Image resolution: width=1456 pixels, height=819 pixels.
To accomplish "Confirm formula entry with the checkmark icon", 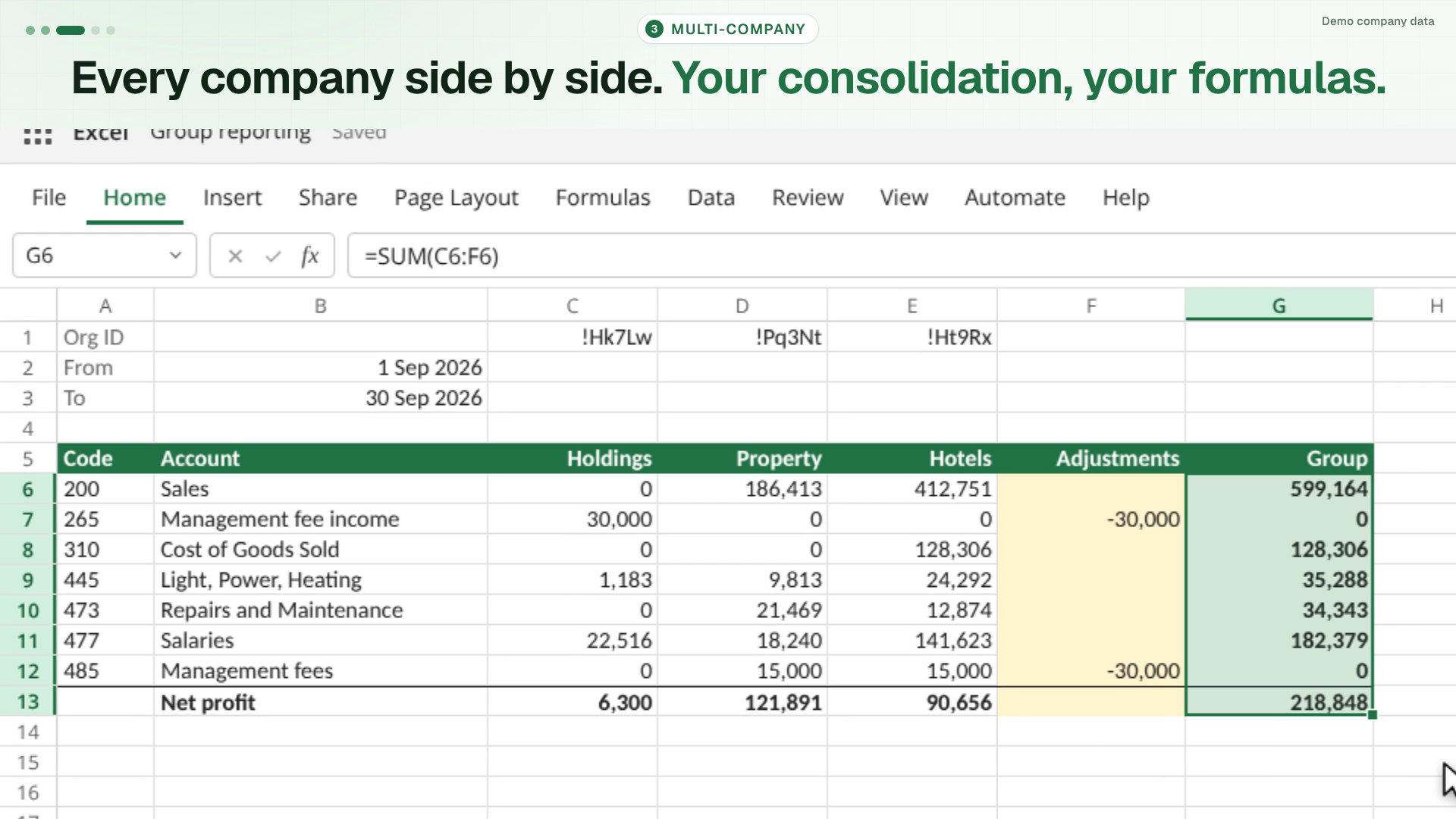I will (x=273, y=256).
